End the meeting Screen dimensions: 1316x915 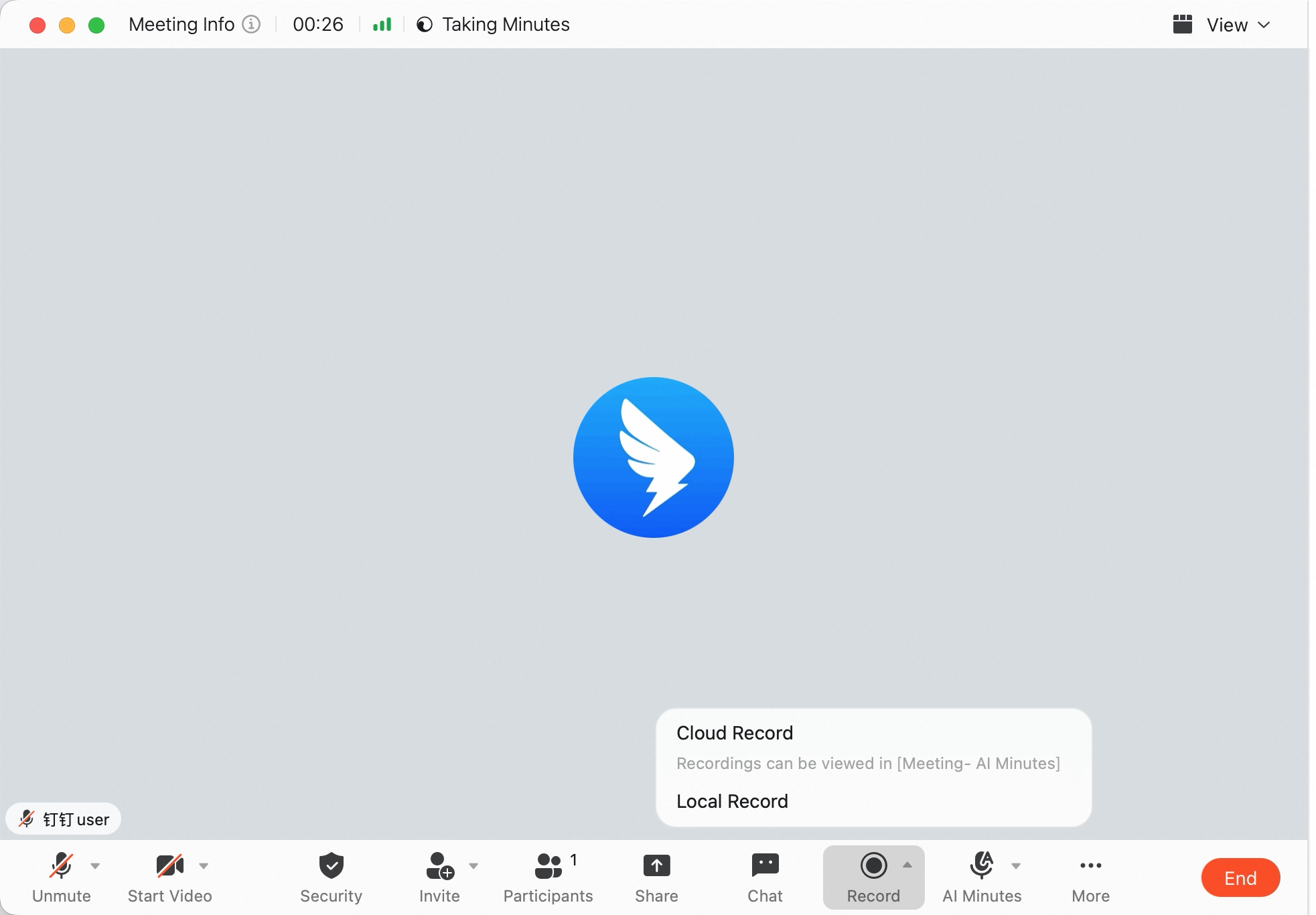(1240, 877)
